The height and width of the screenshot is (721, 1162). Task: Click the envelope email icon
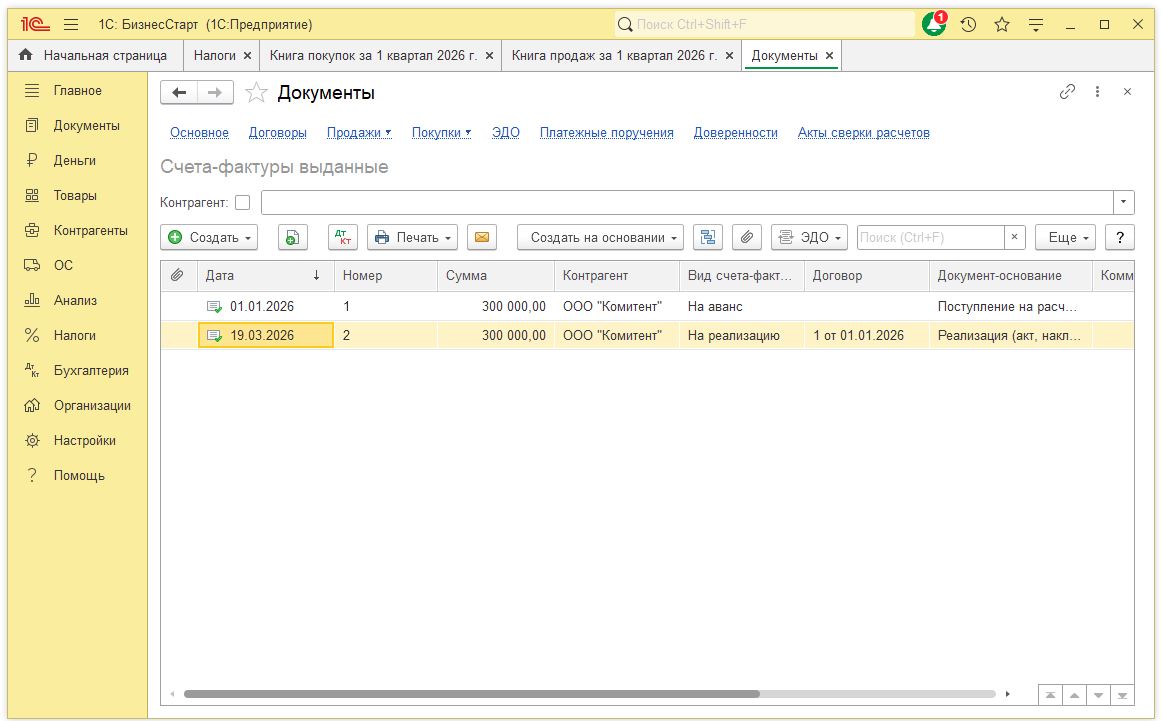click(482, 237)
